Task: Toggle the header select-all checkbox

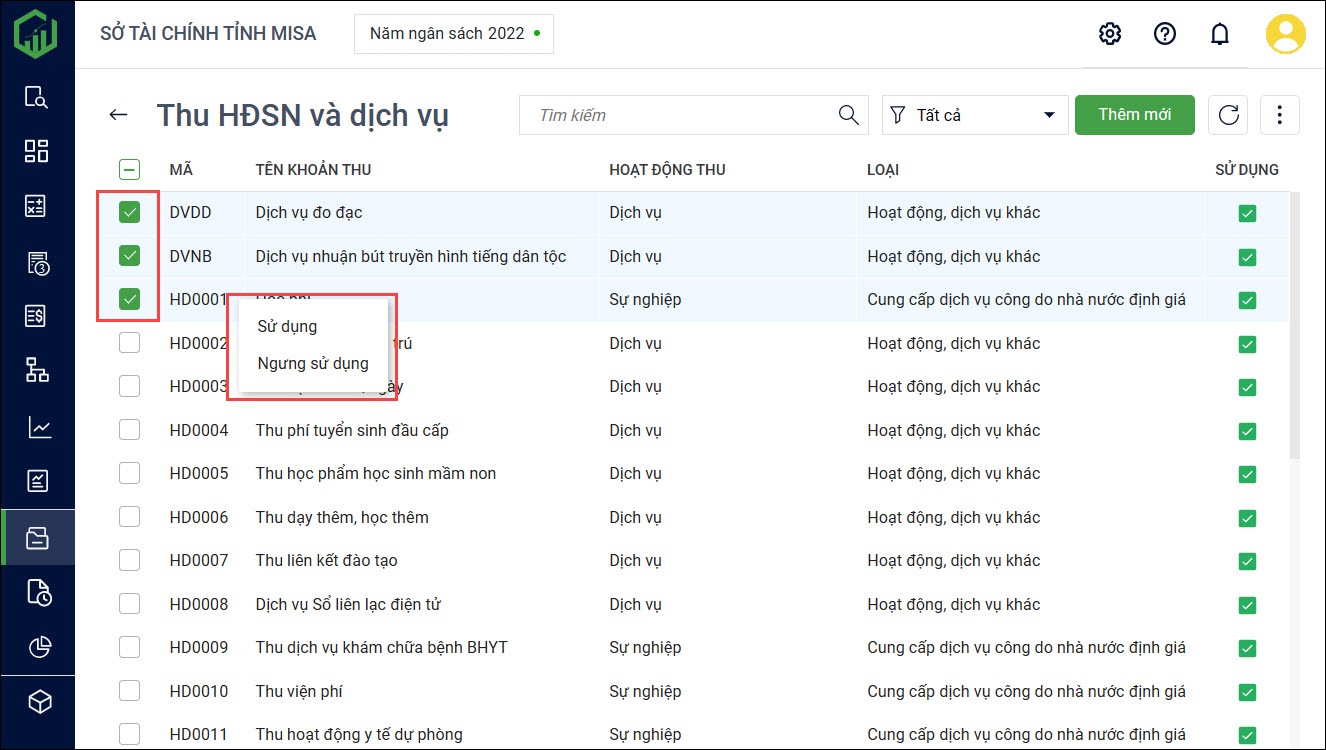Action: tap(129, 170)
